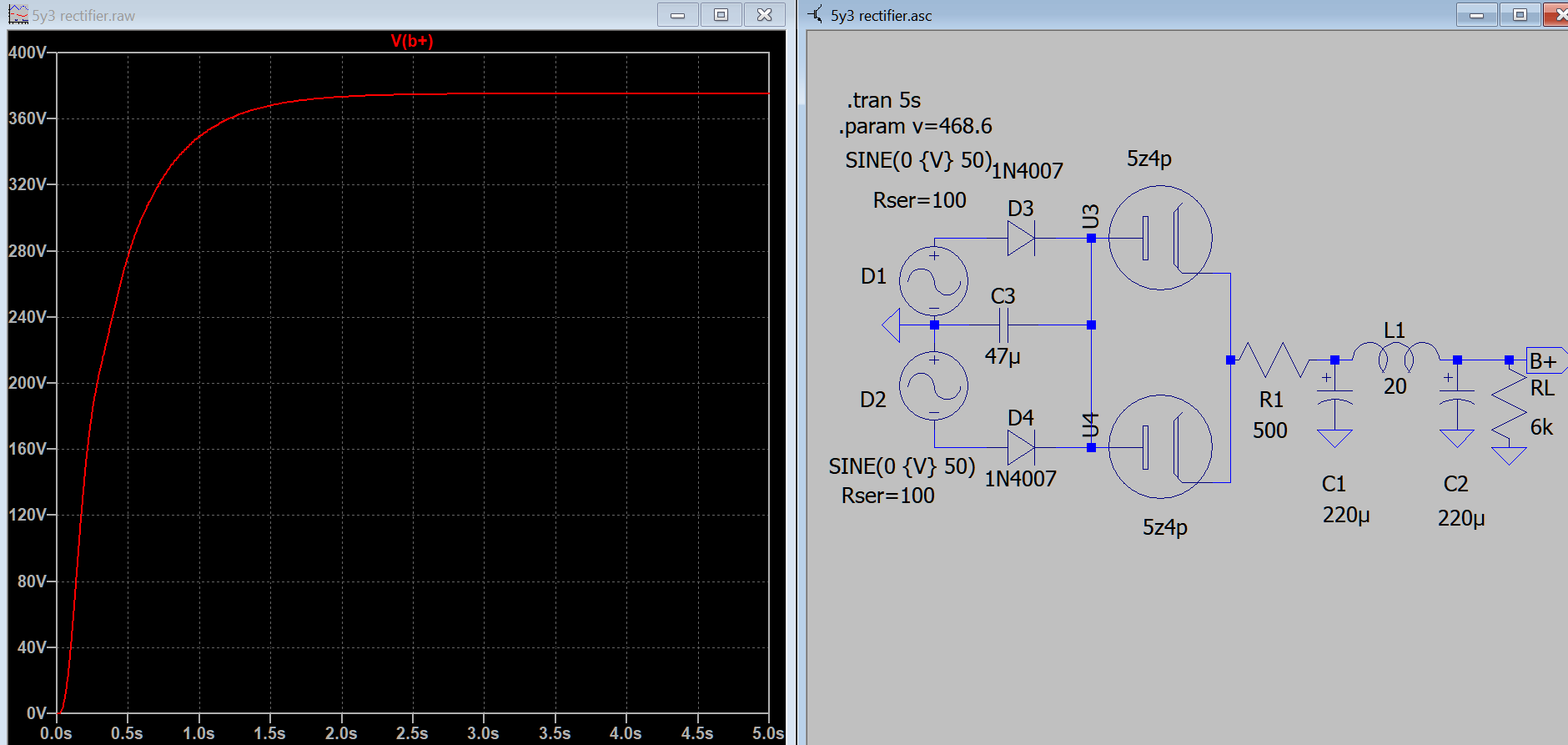This screenshot has width=1568, height=745.
Task: Select the D1 voltage source symbol
Action: coord(934,281)
